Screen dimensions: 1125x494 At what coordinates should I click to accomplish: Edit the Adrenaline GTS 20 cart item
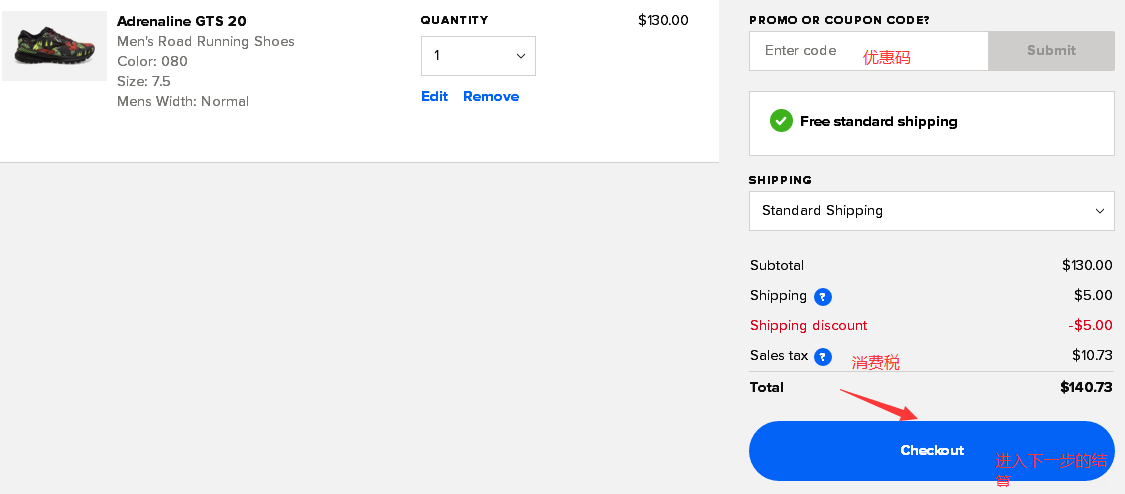(x=434, y=96)
